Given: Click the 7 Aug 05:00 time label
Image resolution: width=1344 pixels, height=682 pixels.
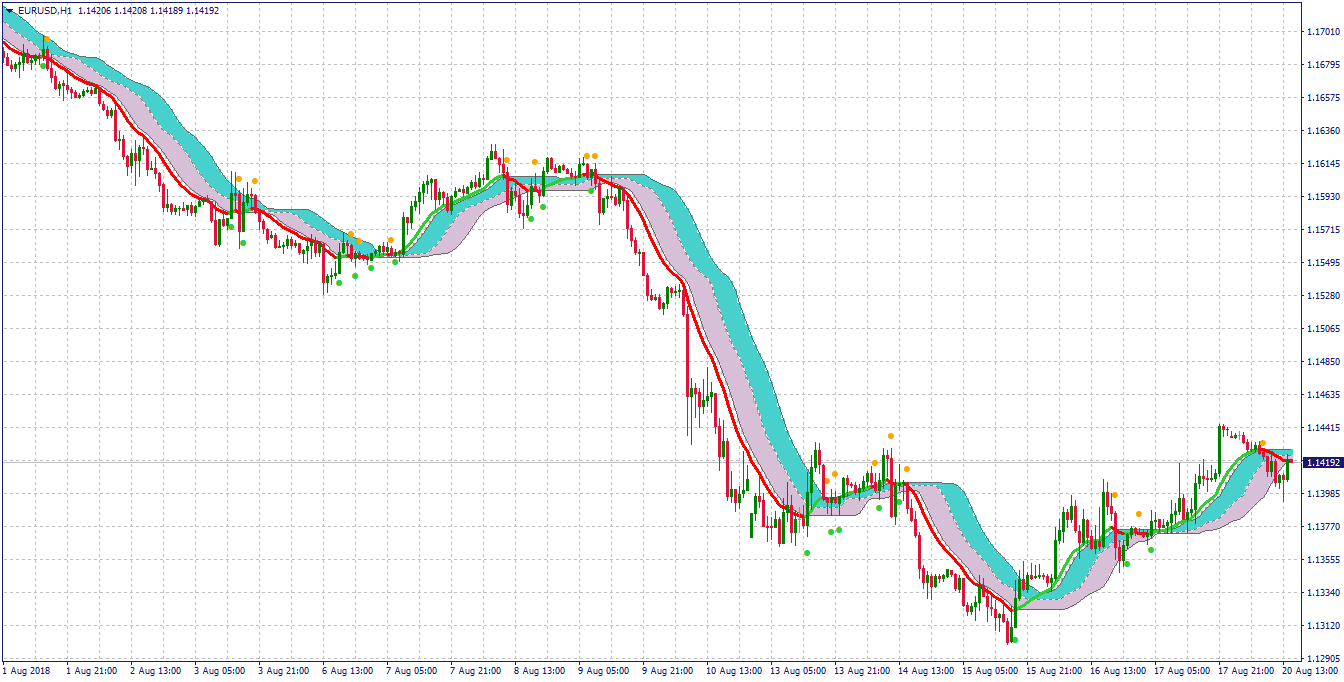Looking at the screenshot, I should click(x=411, y=671).
